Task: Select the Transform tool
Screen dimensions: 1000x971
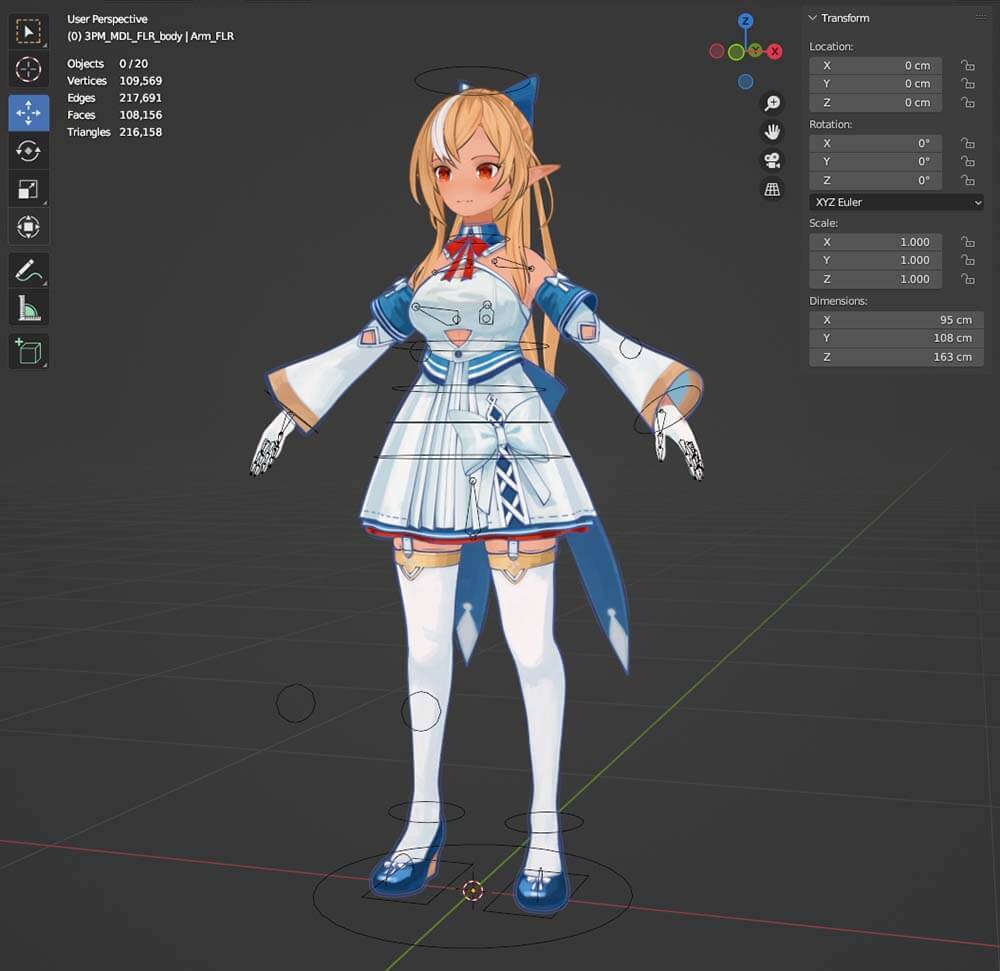Action: point(28,227)
